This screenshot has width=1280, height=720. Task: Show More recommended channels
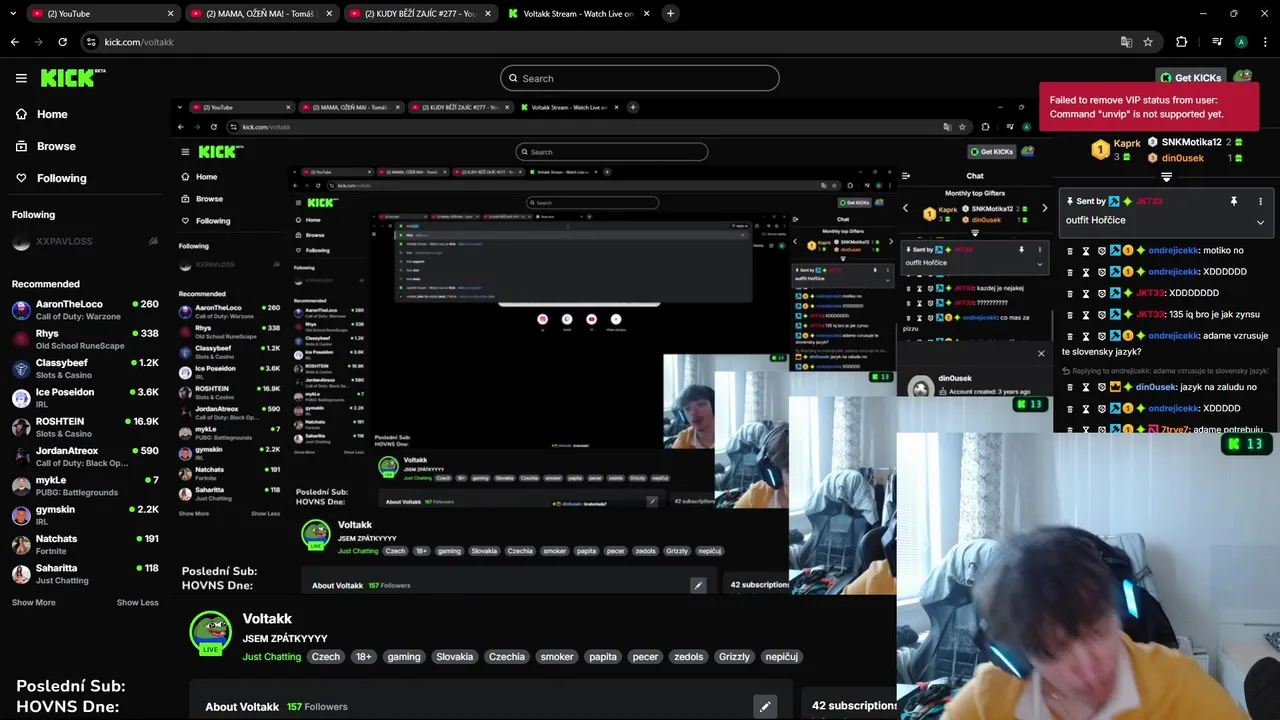tap(33, 602)
